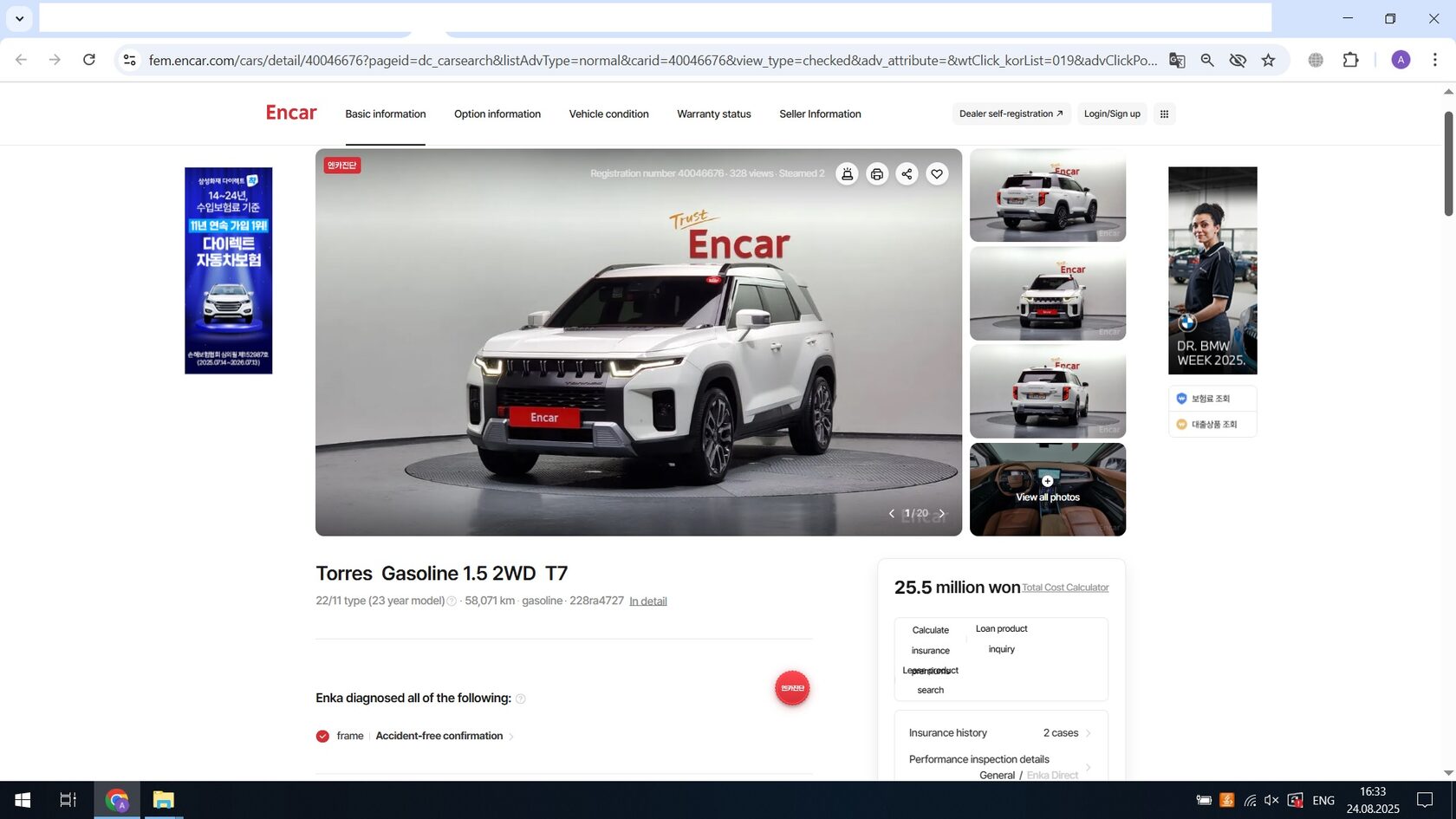Screen dimensions: 1456x819
Task: Open File Explorer from the taskbar
Action: (x=164, y=800)
